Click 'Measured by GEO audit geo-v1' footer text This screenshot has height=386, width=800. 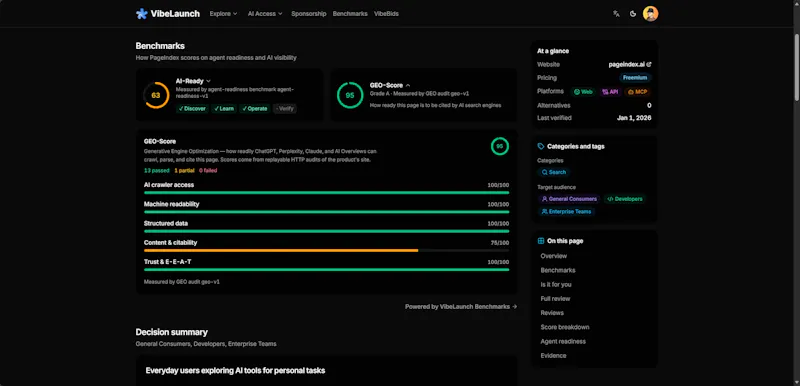(x=182, y=282)
